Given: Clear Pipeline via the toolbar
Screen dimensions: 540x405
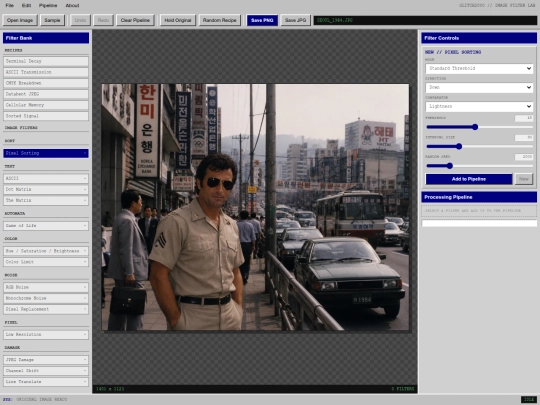Looking at the screenshot, I should coord(135,20).
